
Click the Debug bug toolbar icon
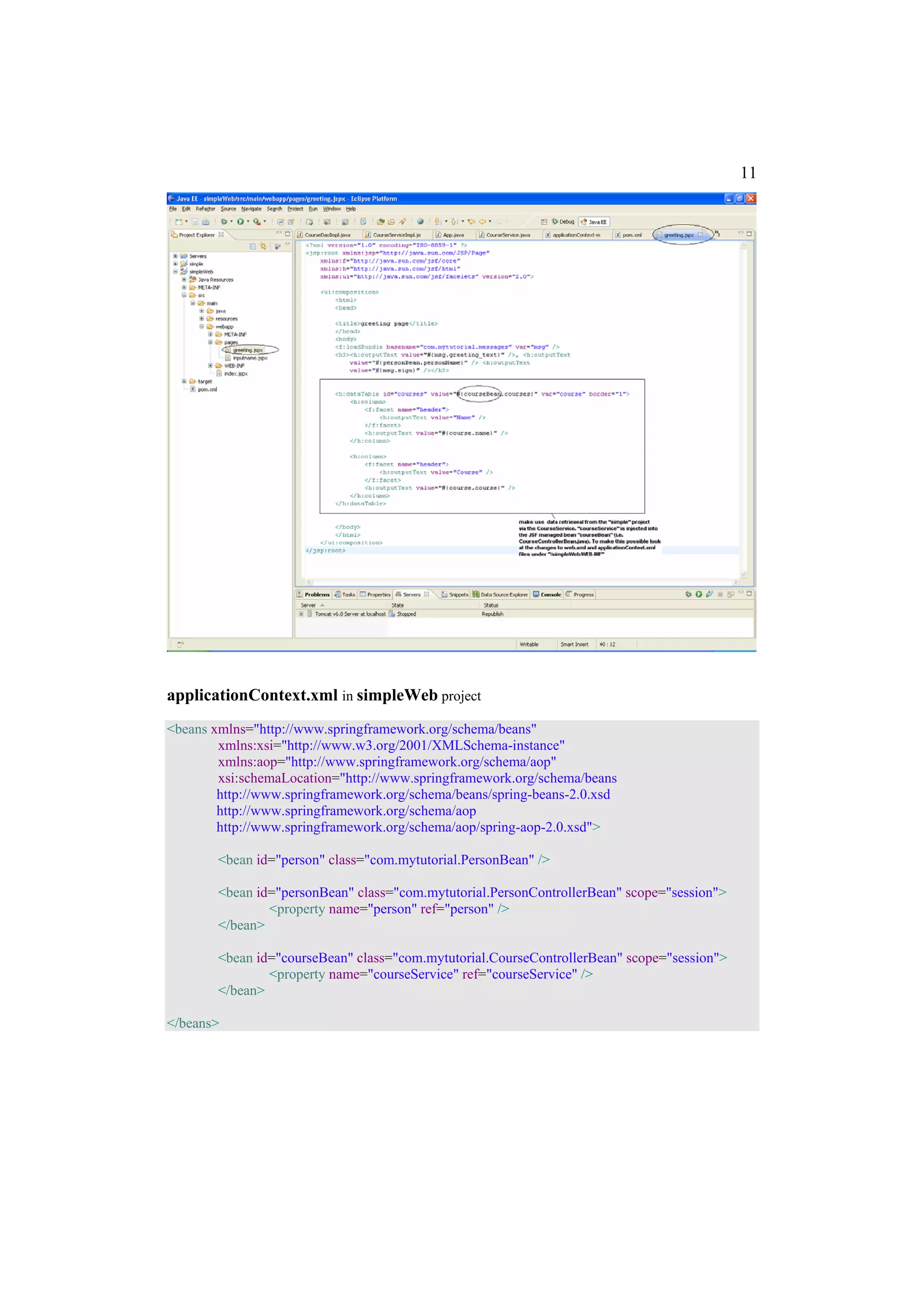click(224, 222)
